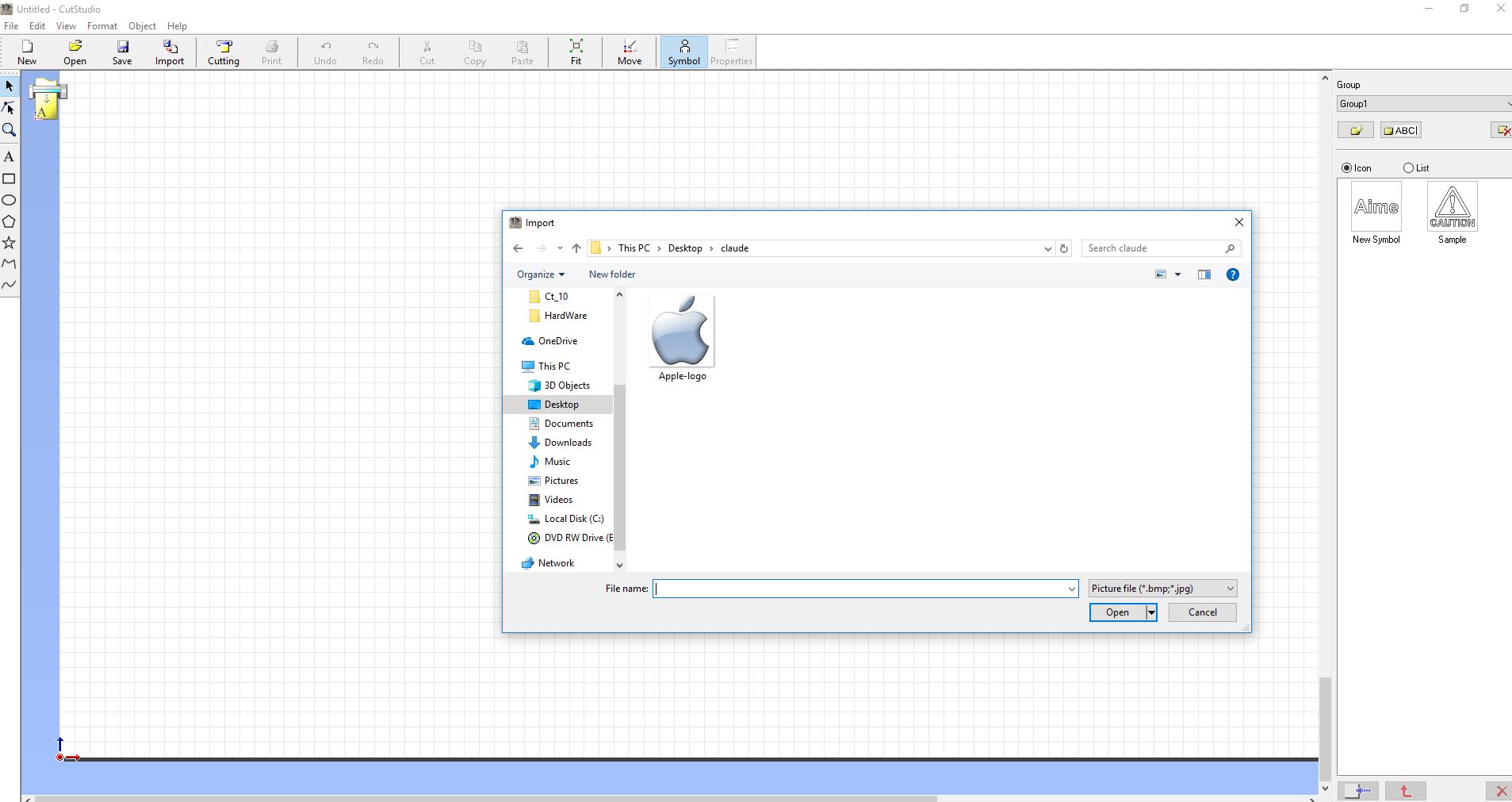Expand the address bar path history

[x=1047, y=248]
